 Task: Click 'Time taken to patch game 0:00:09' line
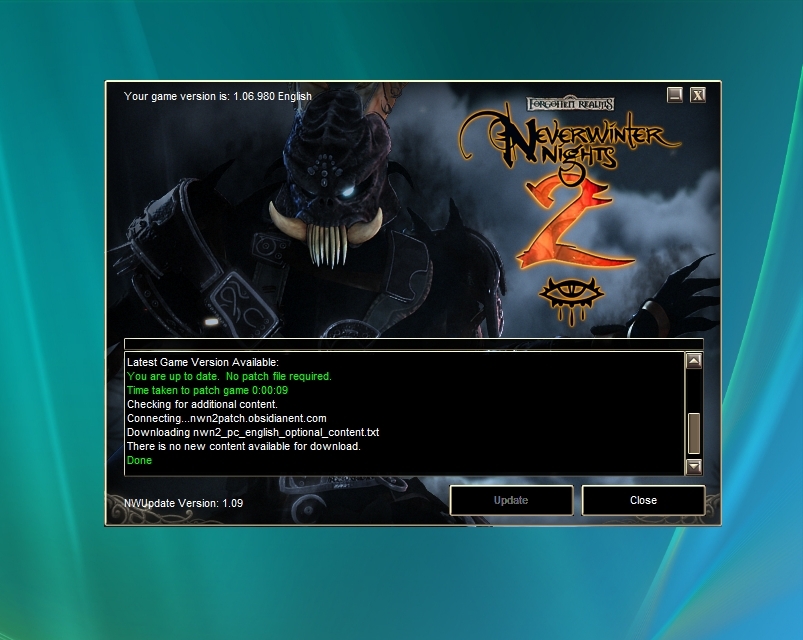[207, 390]
